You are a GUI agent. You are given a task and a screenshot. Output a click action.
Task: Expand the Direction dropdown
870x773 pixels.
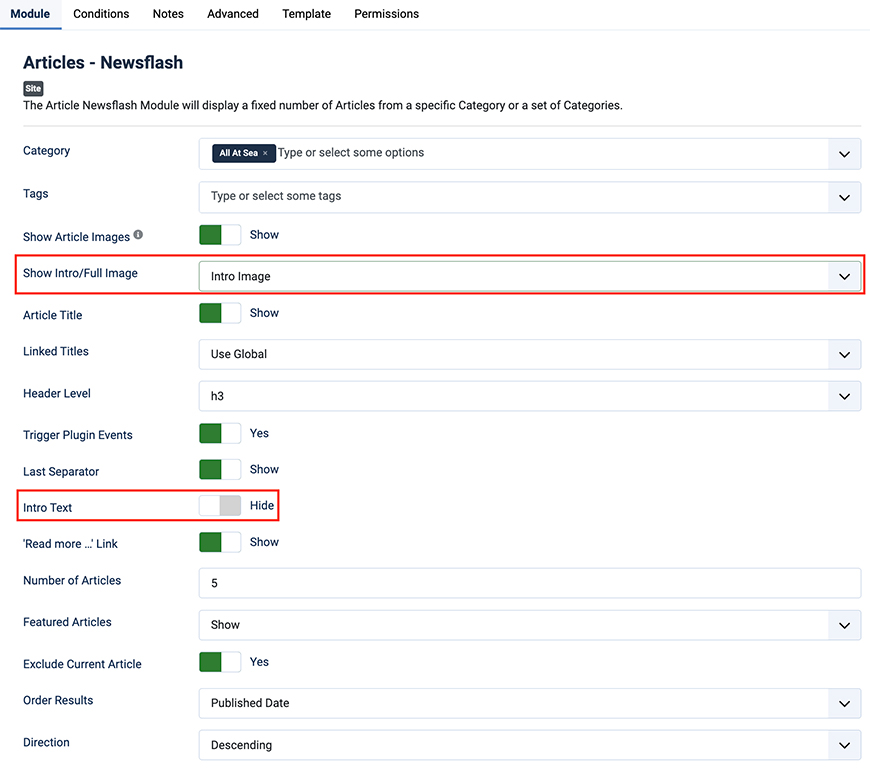tap(529, 745)
